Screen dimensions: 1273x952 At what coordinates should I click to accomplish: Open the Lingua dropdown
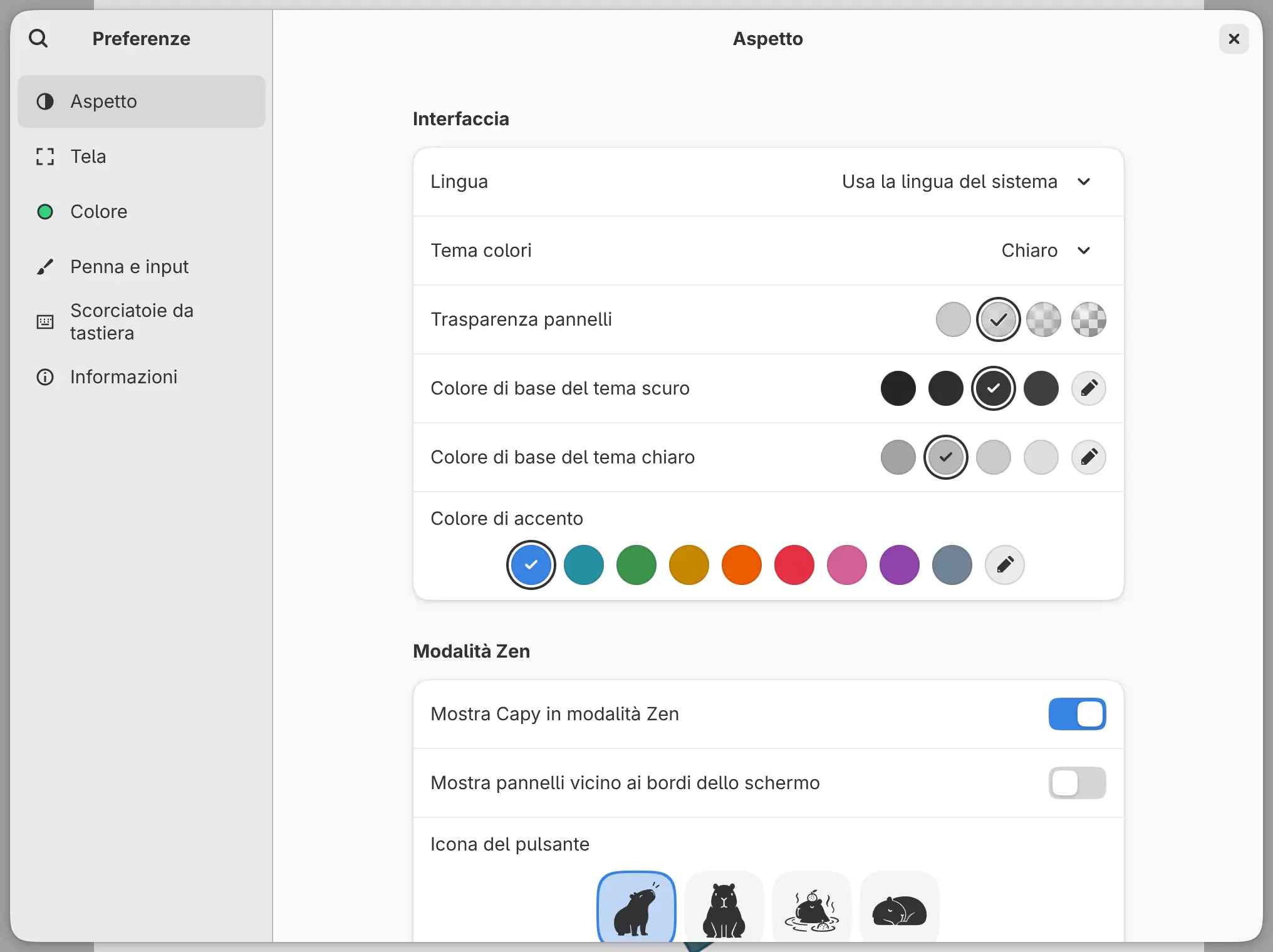(x=967, y=182)
